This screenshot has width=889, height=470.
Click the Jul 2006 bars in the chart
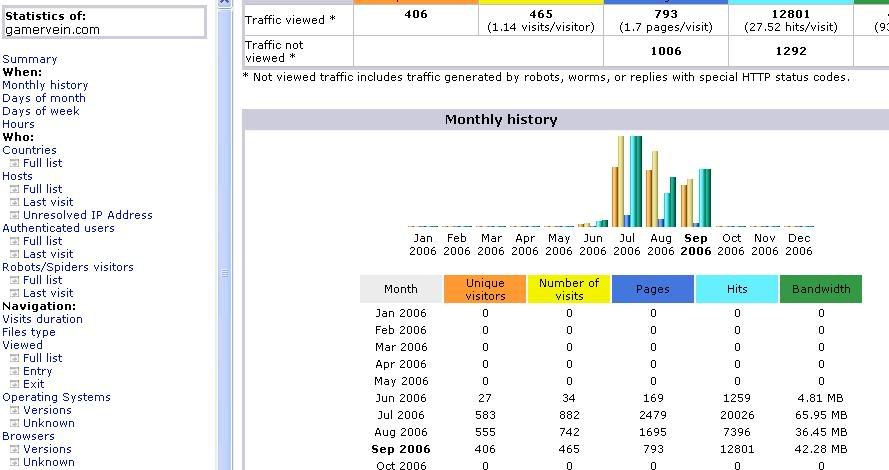click(627, 183)
